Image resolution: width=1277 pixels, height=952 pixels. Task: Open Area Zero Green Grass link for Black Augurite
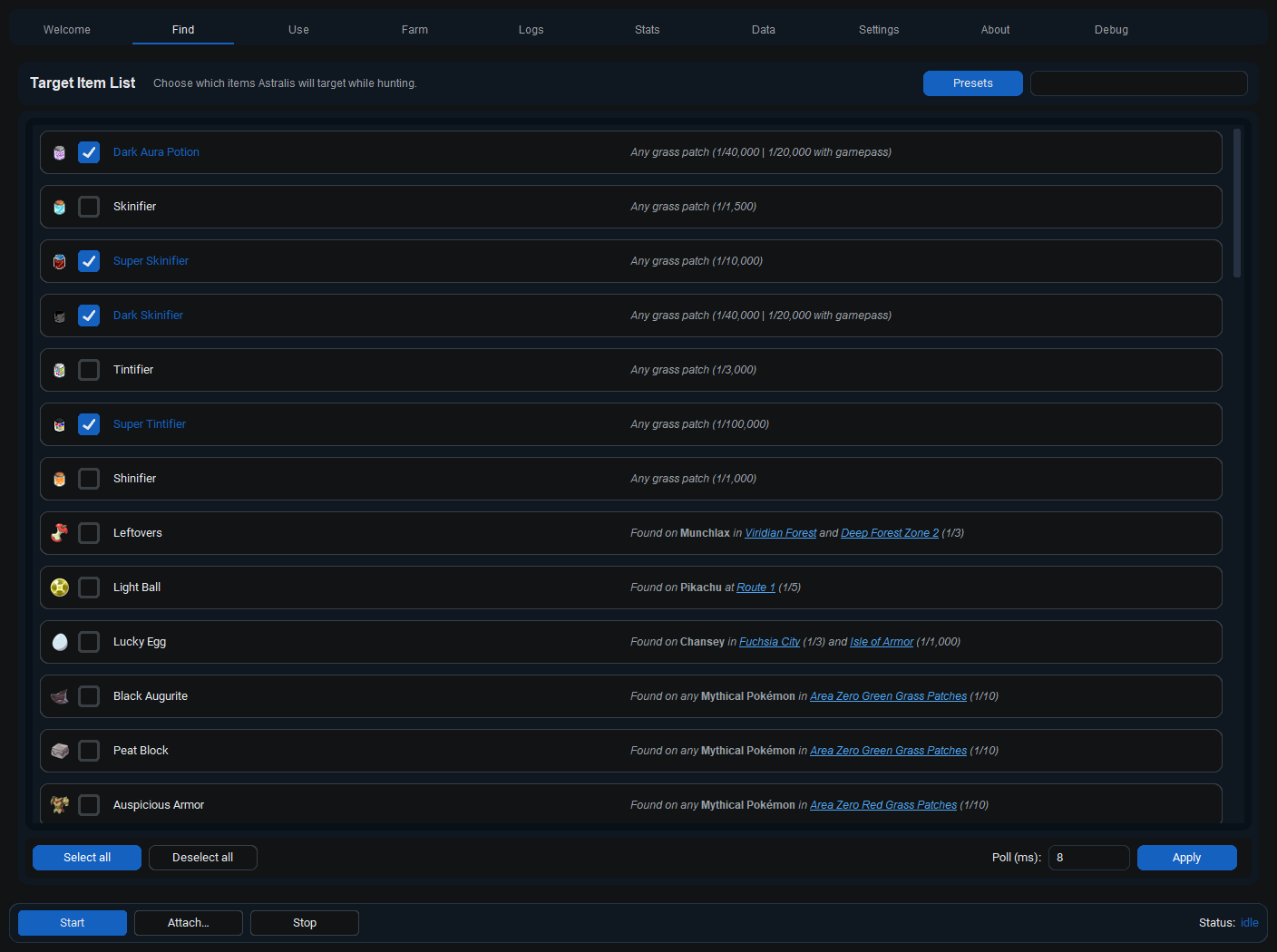tap(889, 696)
